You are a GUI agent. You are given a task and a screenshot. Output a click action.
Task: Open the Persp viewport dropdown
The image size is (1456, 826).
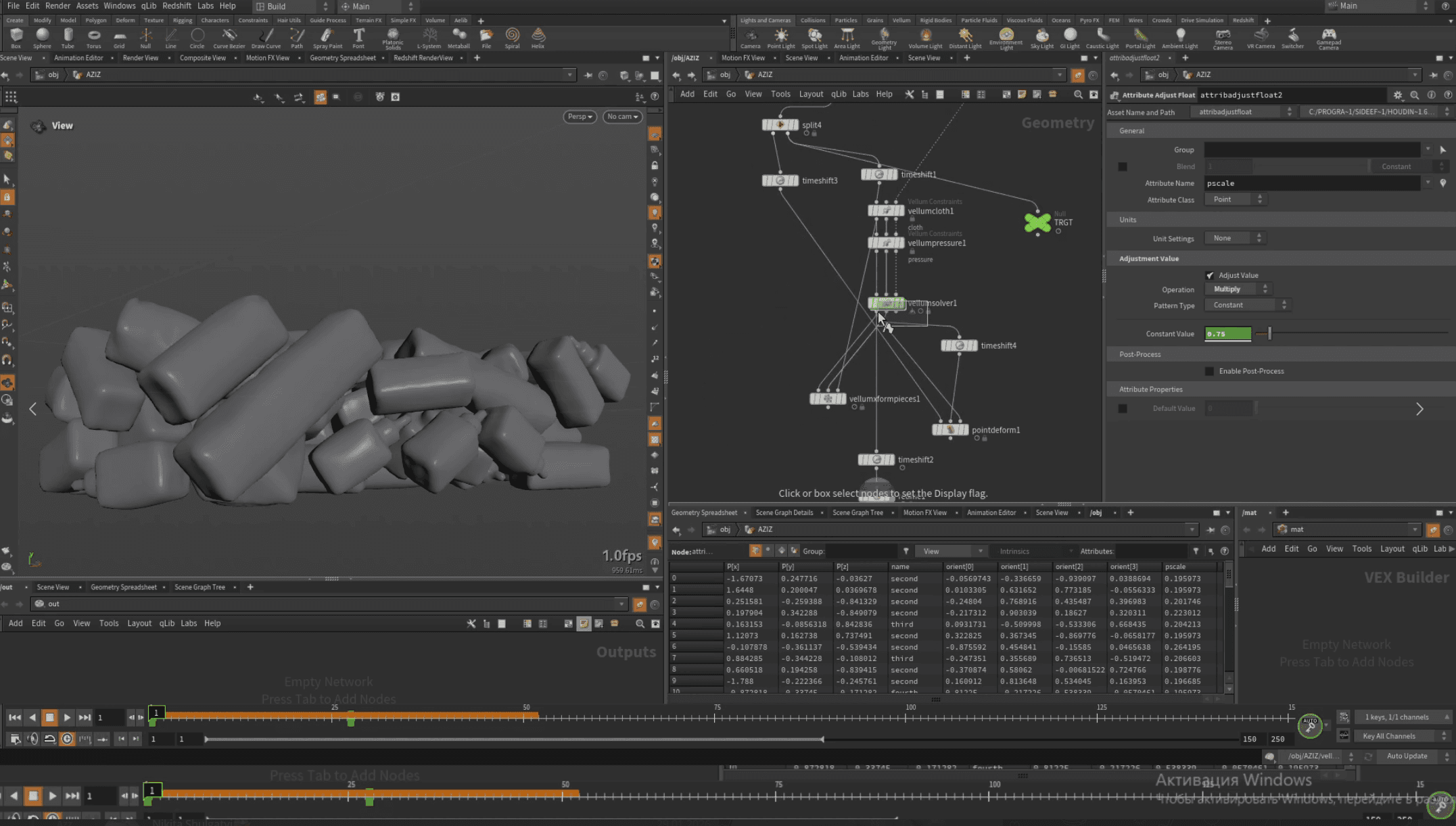click(580, 116)
